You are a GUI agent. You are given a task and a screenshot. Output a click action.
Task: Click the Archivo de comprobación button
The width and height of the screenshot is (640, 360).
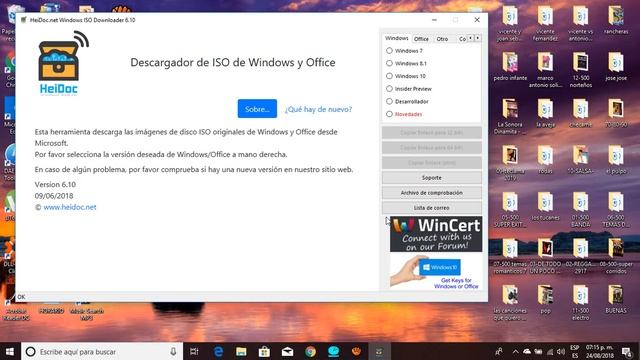pos(432,193)
